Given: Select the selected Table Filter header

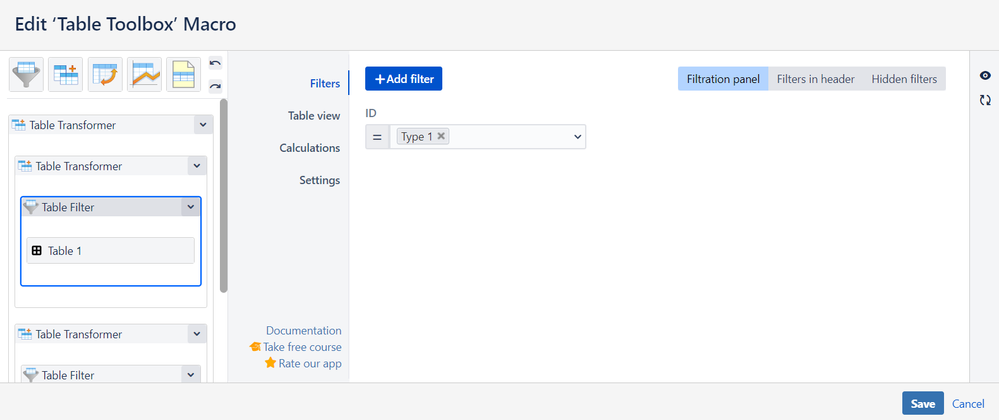Looking at the screenshot, I should tap(102, 207).
